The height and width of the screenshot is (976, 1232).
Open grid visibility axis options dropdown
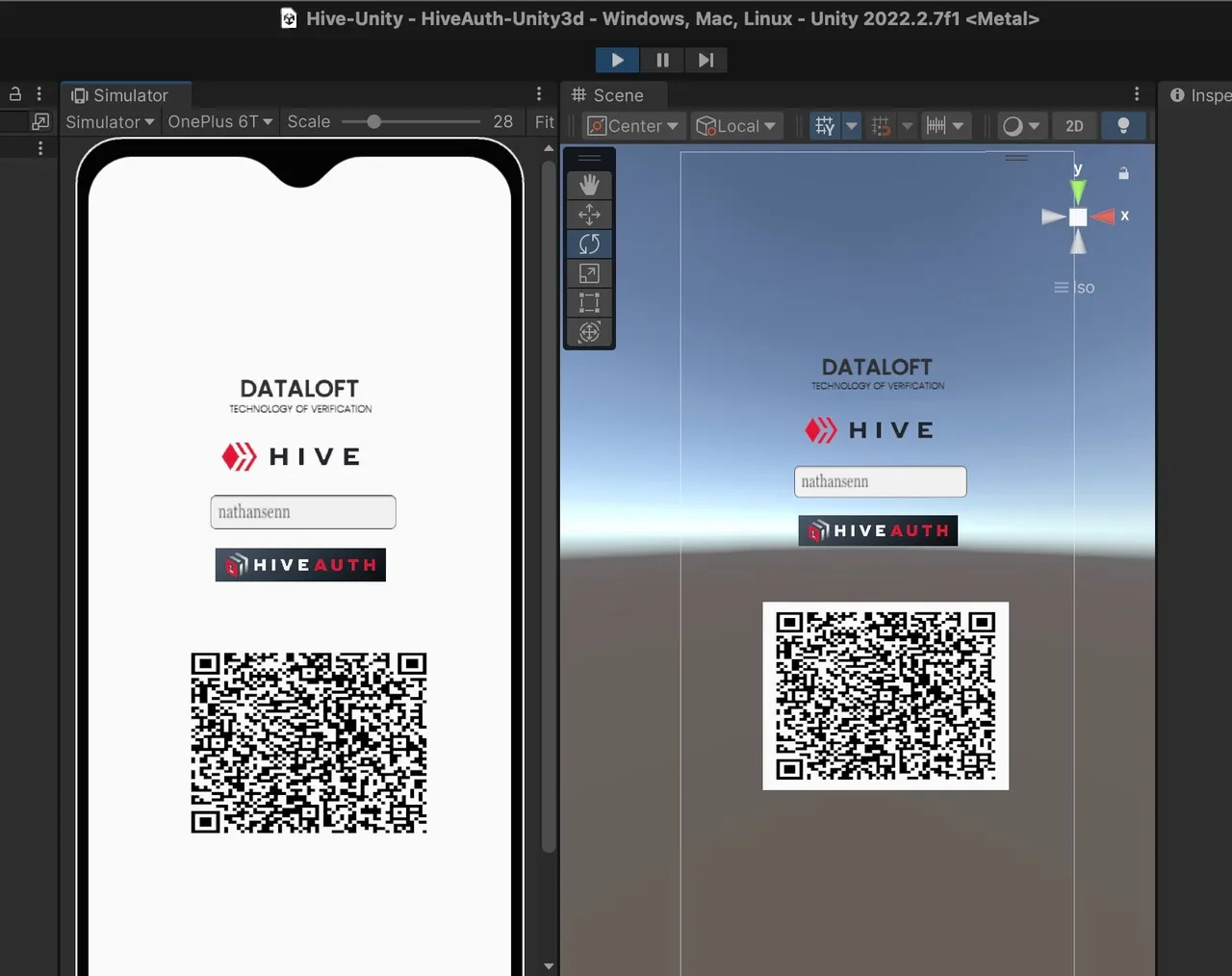coord(851,126)
